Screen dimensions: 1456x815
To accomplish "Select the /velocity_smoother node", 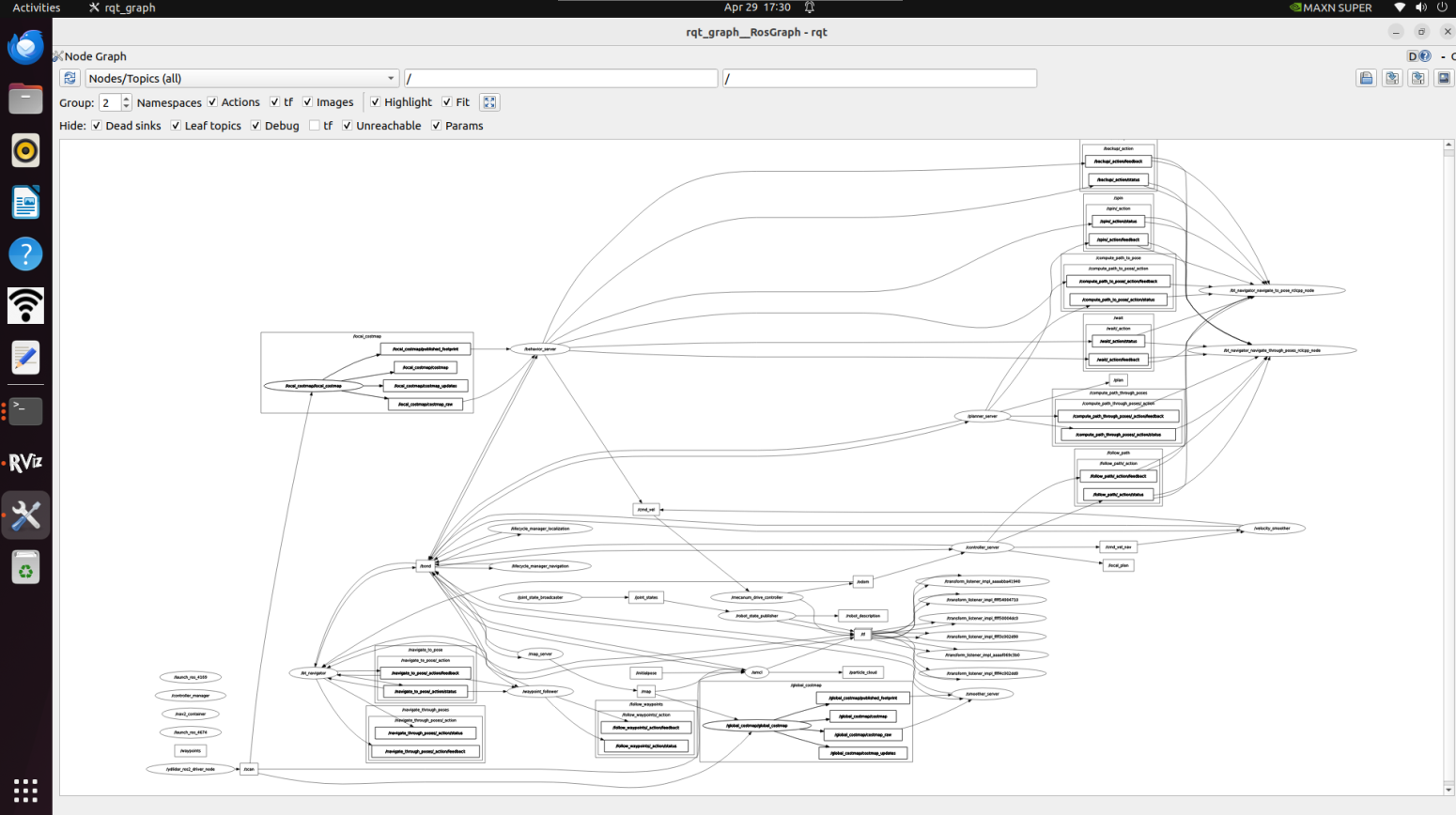I will tap(1272, 529).
